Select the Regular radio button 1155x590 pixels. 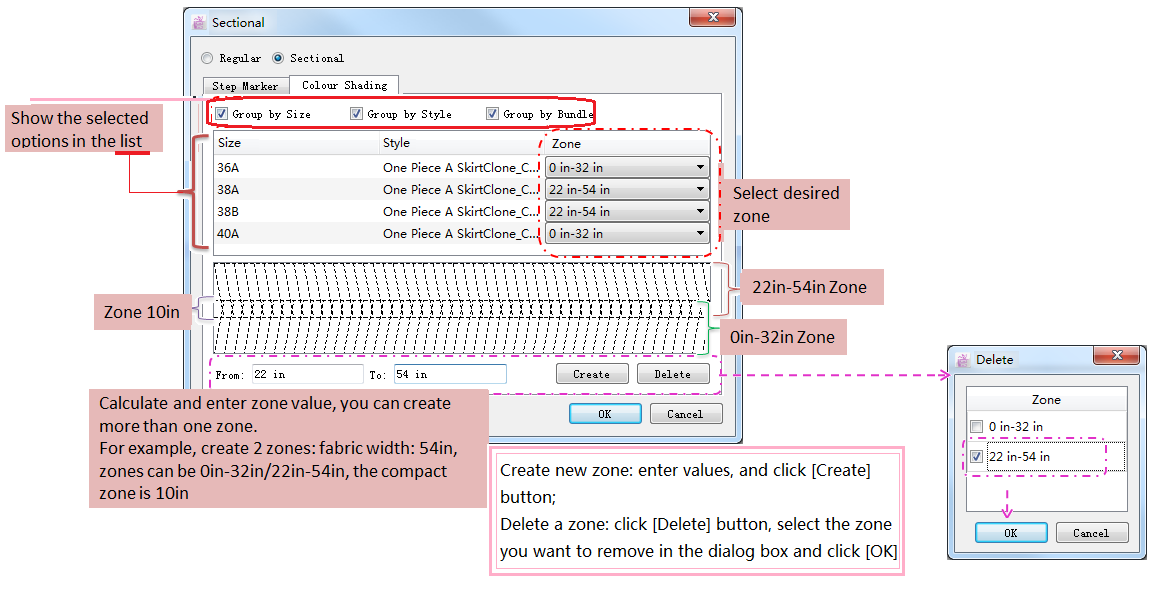click(x=207, y=59)
